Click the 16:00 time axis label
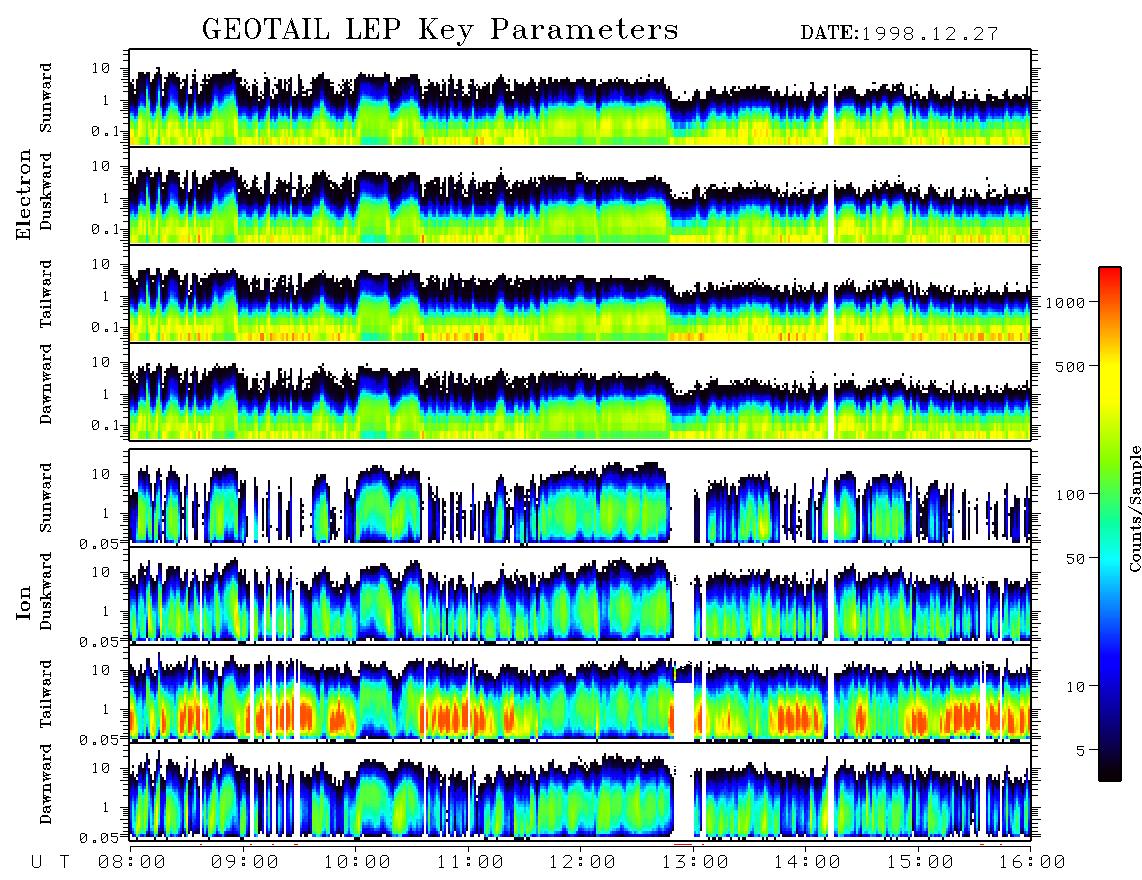This screenshot has width=1142, height=880. (1032, 862)
